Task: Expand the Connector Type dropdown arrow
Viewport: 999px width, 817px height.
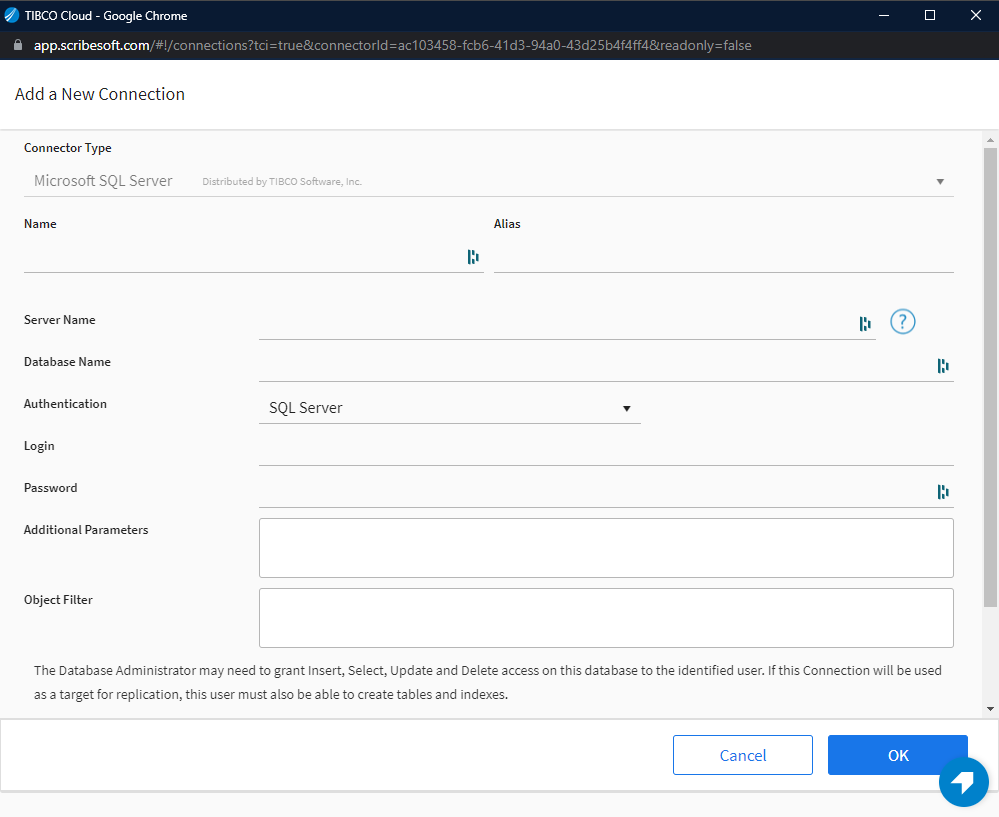Action: 940,182
